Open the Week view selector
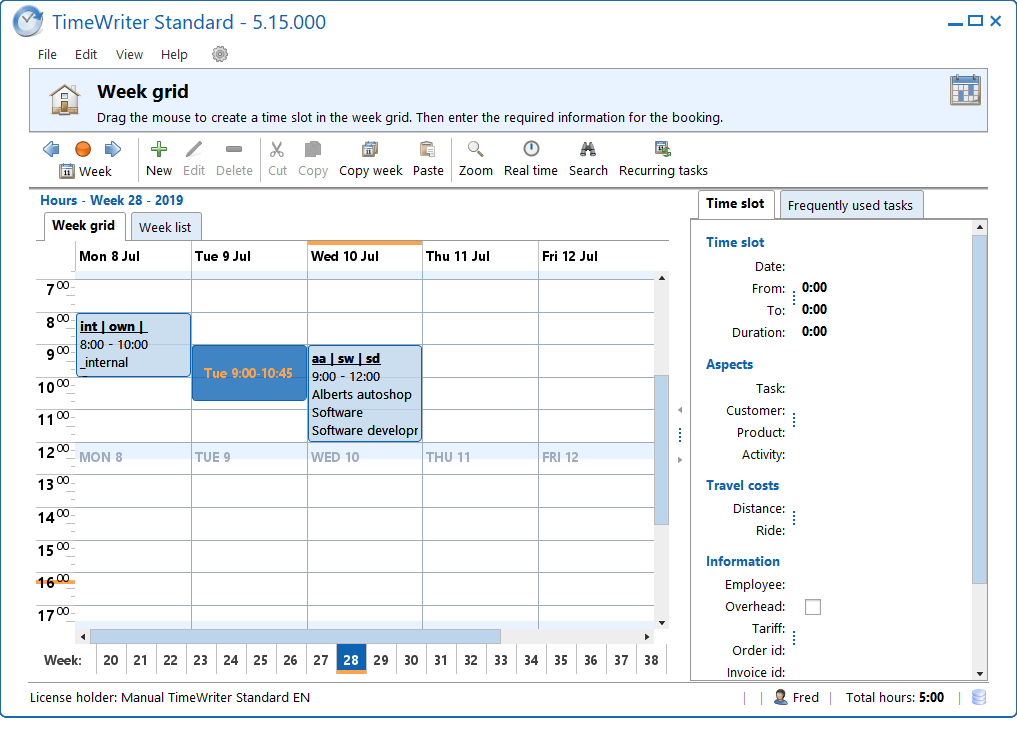This screenshot has width=1017, height=754. (x=85, y=171)
